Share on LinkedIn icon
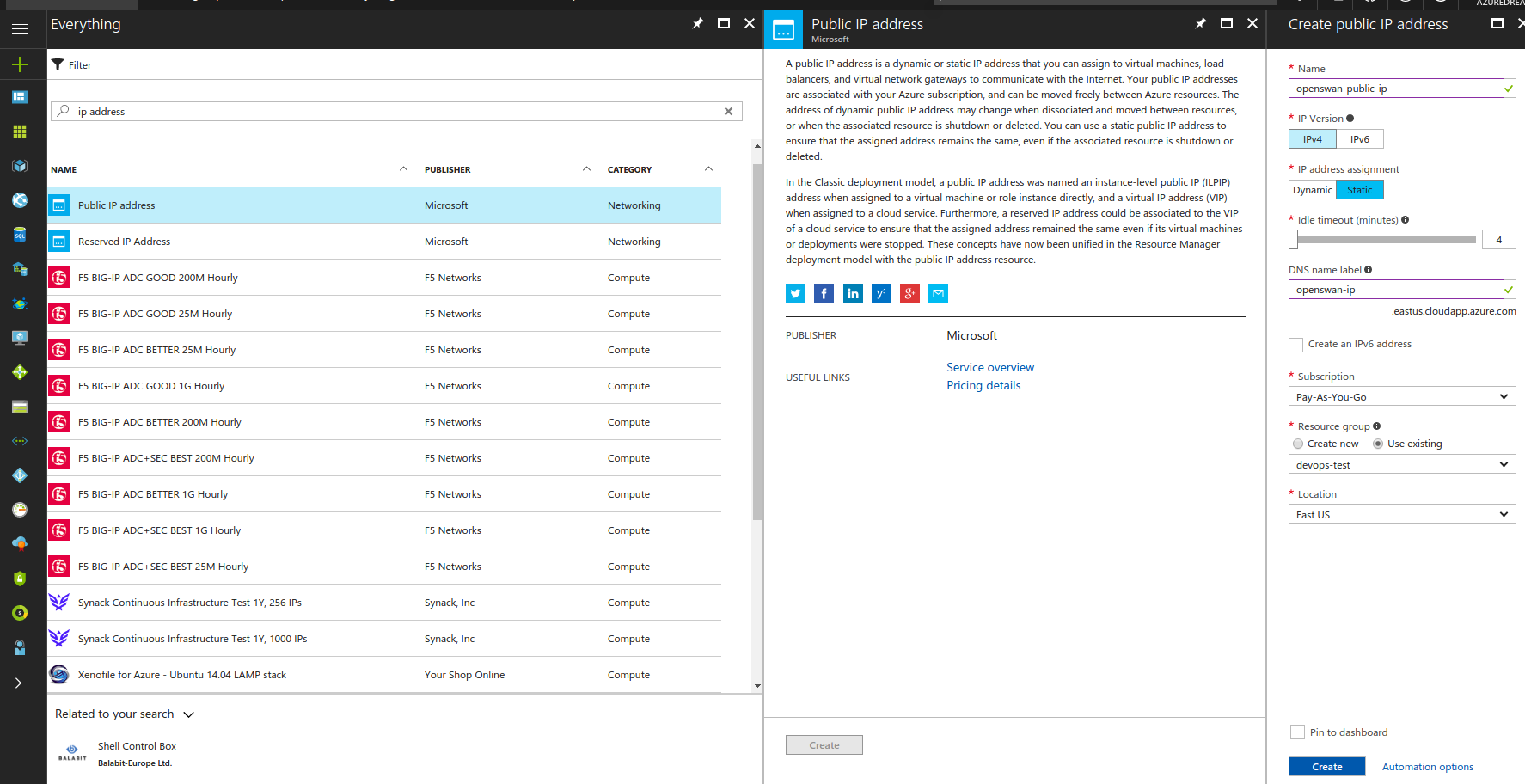 pyautogui.click(x=853, y=294)
